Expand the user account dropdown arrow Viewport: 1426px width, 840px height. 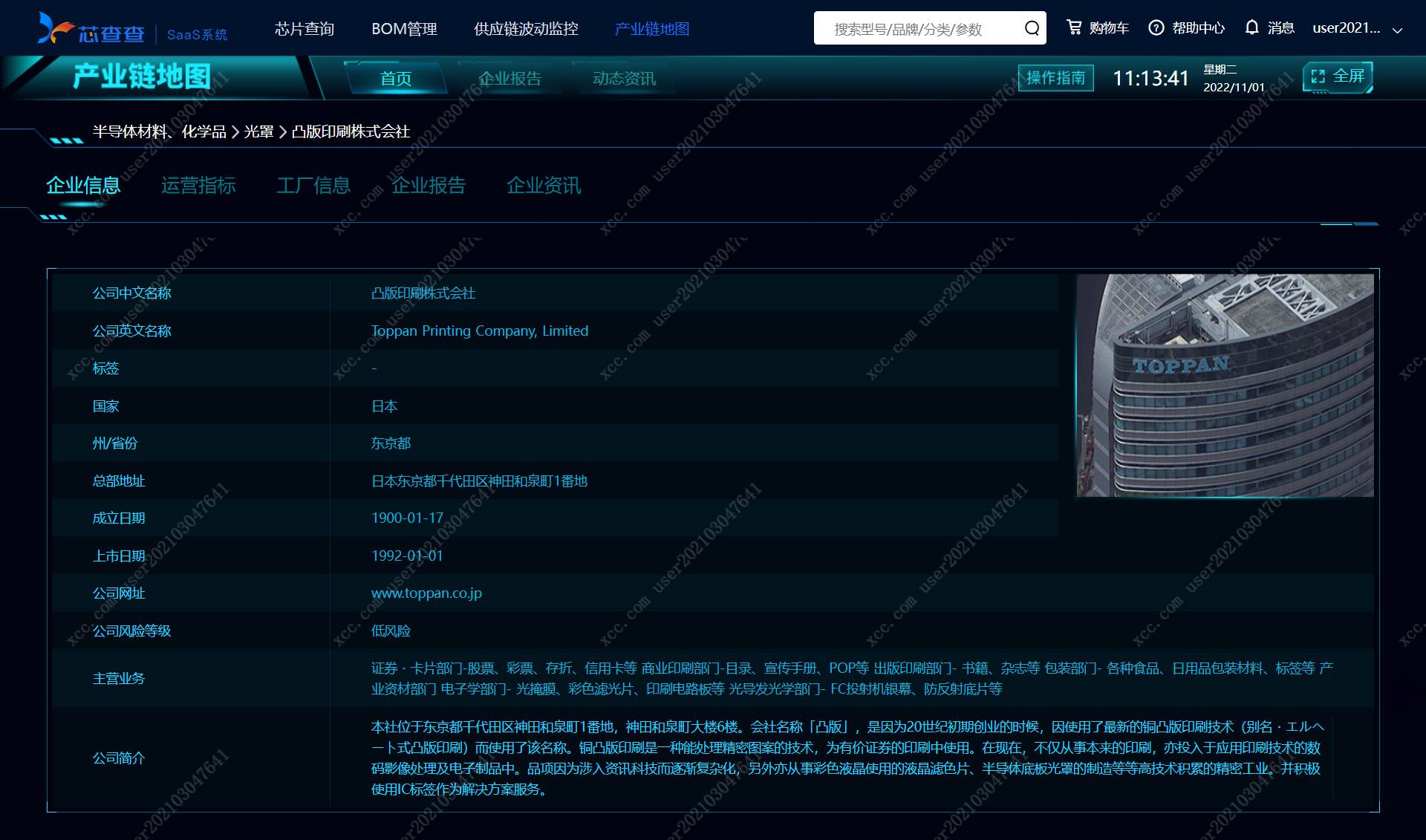point(1397,30)
